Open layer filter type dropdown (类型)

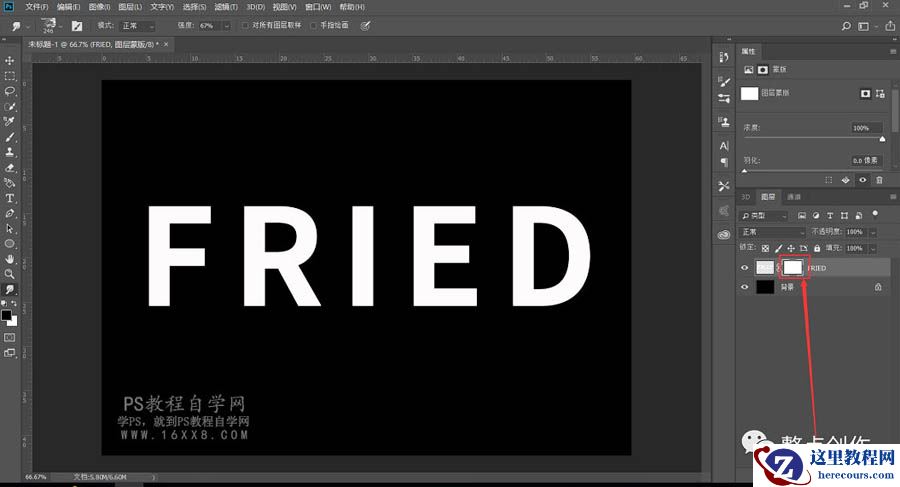coord(764,215)
